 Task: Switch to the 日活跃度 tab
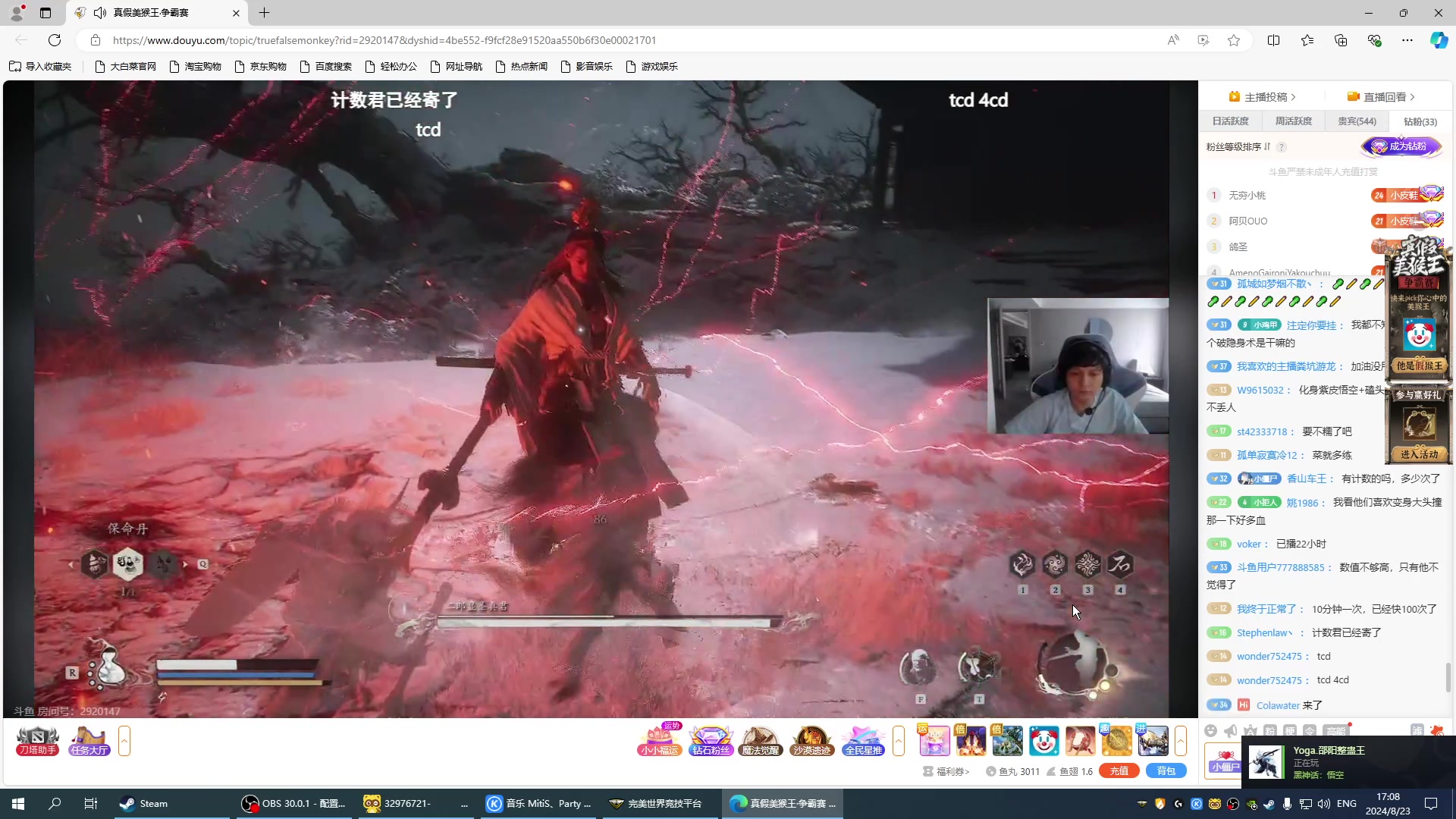[1230, 121]
